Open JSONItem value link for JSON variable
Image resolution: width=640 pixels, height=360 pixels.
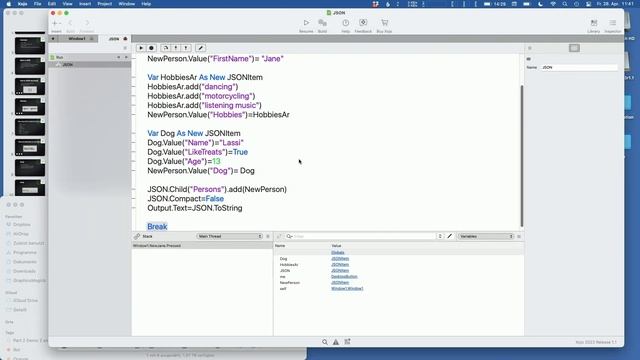click(340, 271)
